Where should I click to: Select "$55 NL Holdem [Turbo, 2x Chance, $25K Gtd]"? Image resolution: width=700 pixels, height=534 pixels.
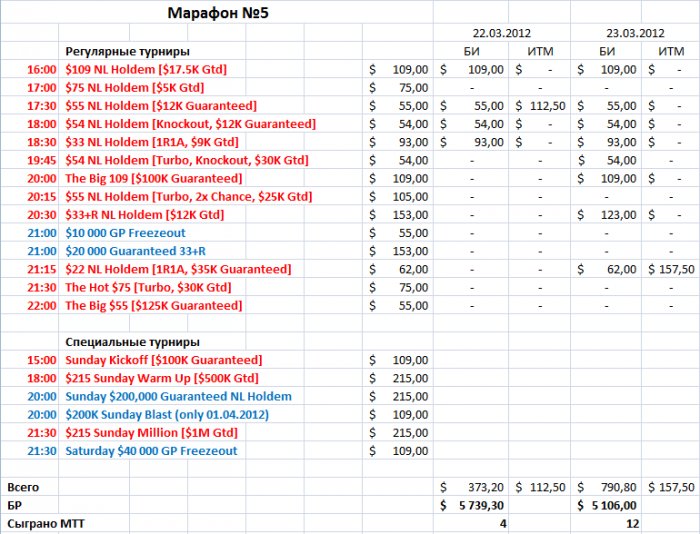point(189,196)
